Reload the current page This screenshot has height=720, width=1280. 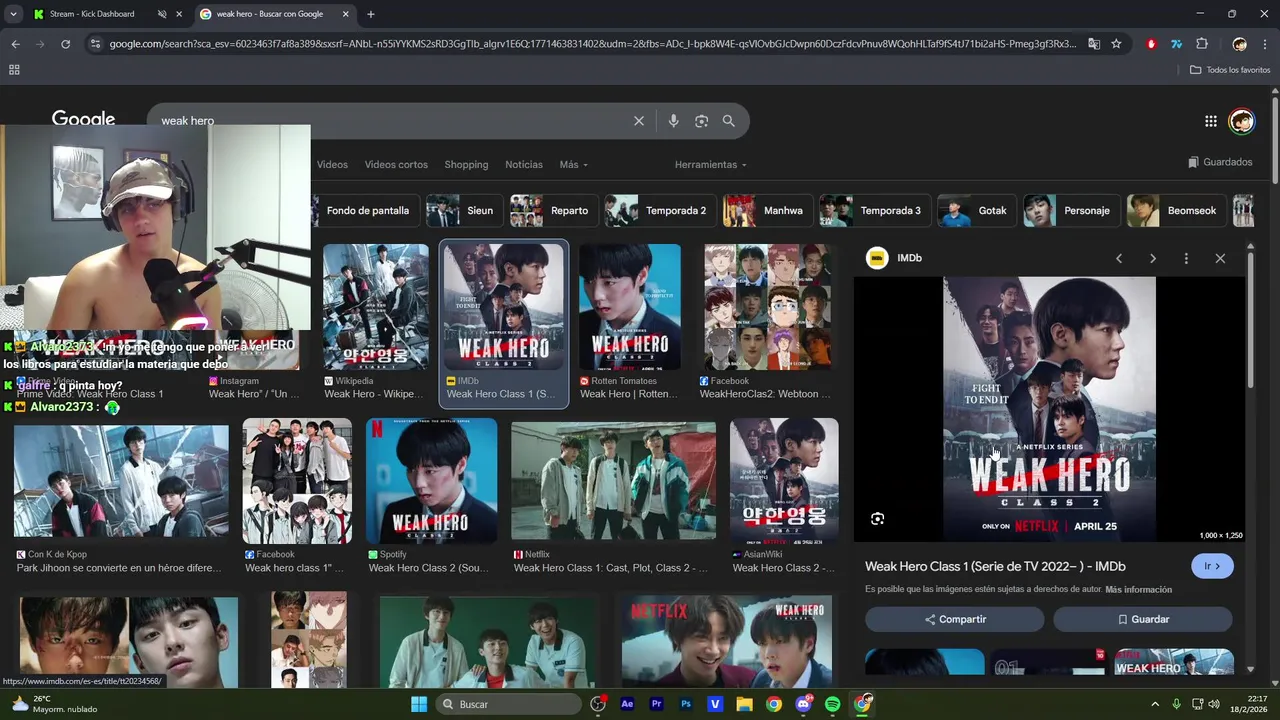[65, 44]
